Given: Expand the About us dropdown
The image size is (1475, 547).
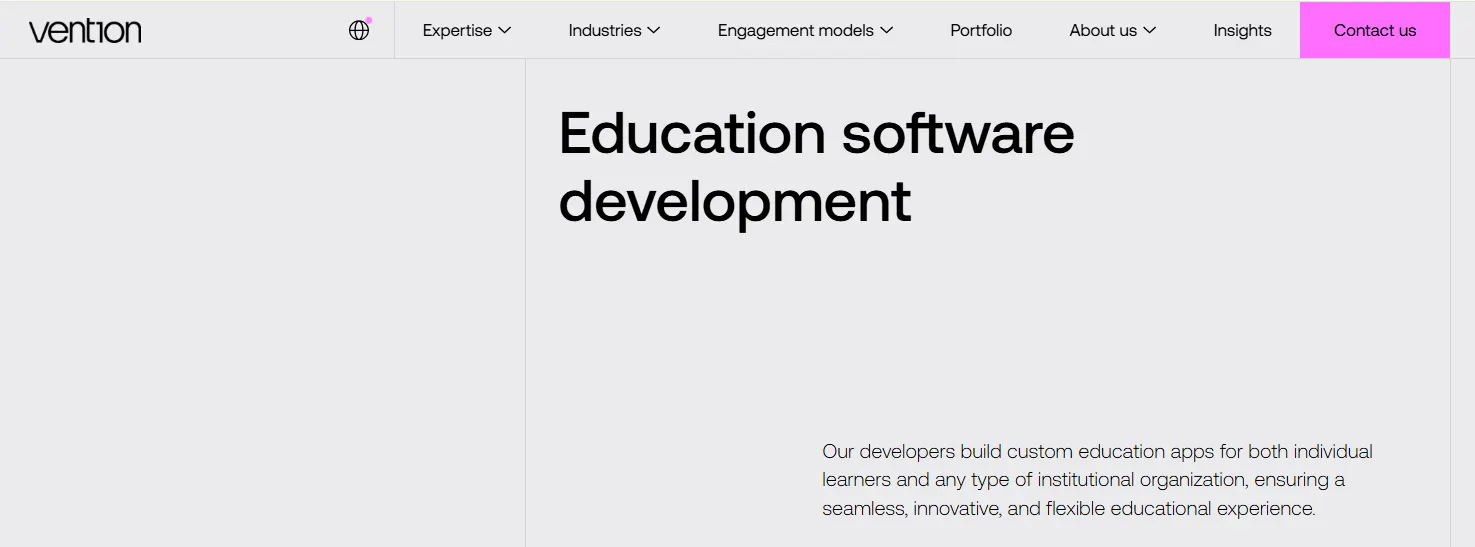Looking at the screenshot, I should 1112,30.
